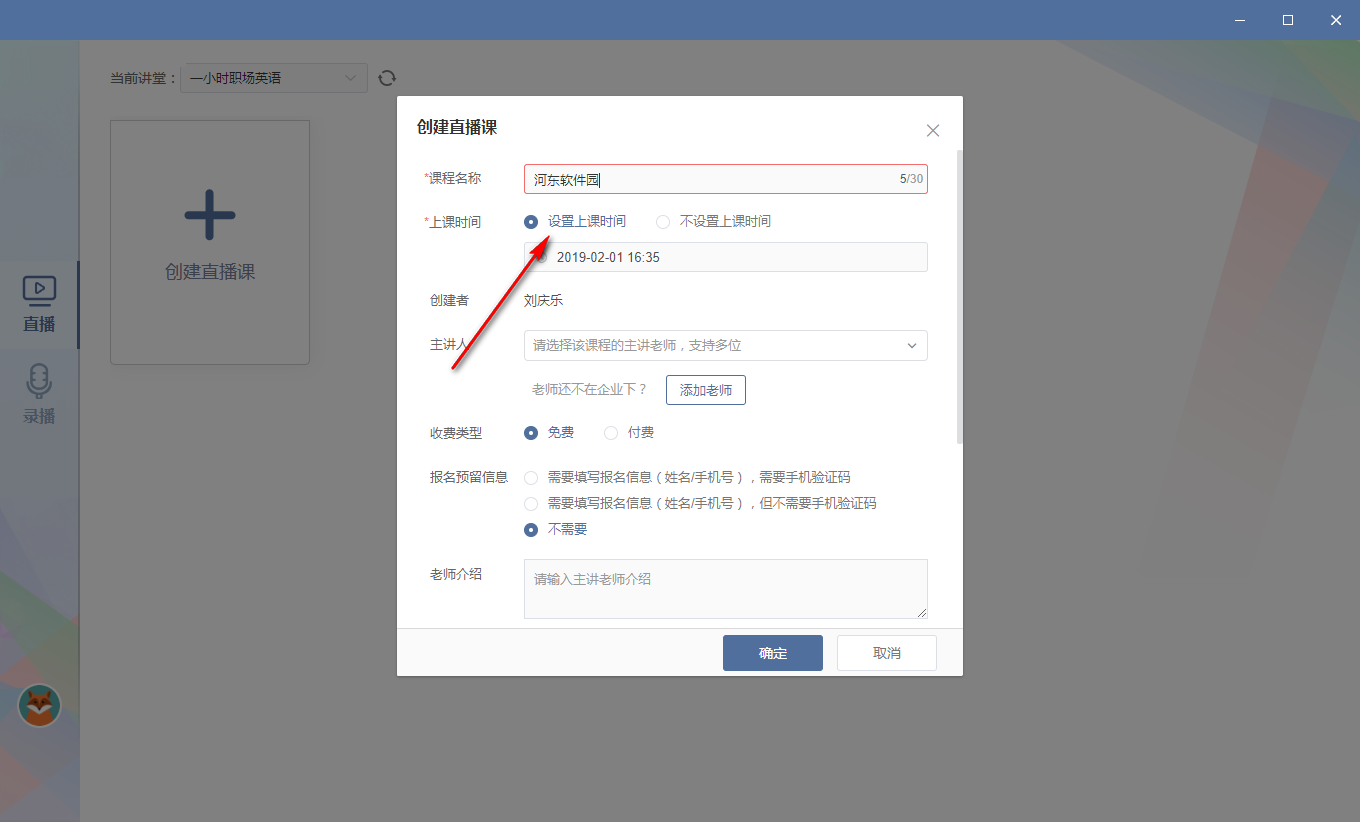The width and height of the screenshot is (1360, 822).
Task: Select the 不设置上课时间 option
Action: pos(662,221)
